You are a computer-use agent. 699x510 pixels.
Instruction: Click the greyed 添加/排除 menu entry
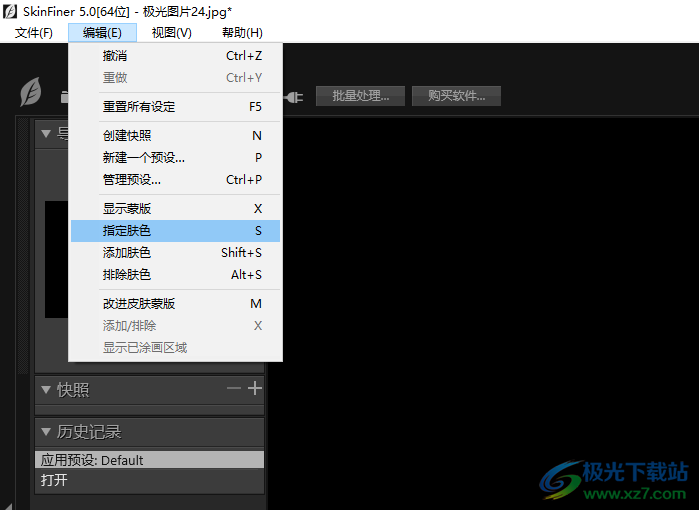click(175, 326)
